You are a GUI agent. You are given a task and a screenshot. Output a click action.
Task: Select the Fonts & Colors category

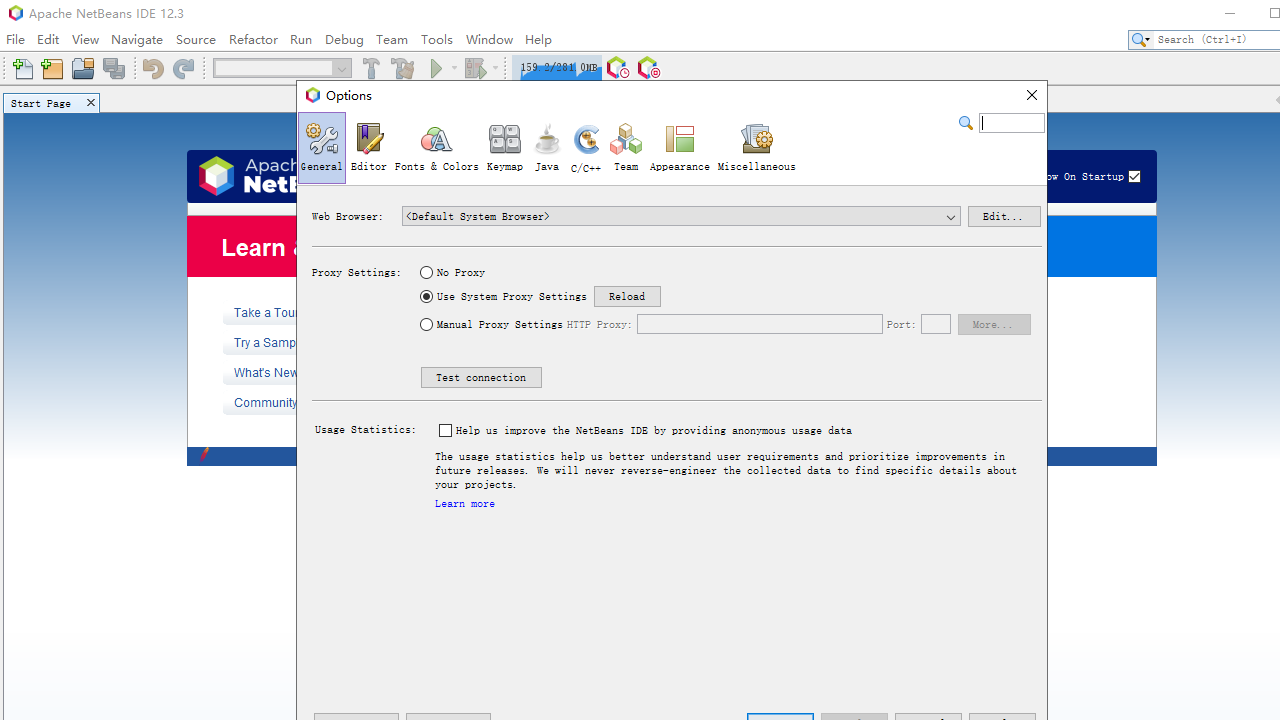click(436, 147)
